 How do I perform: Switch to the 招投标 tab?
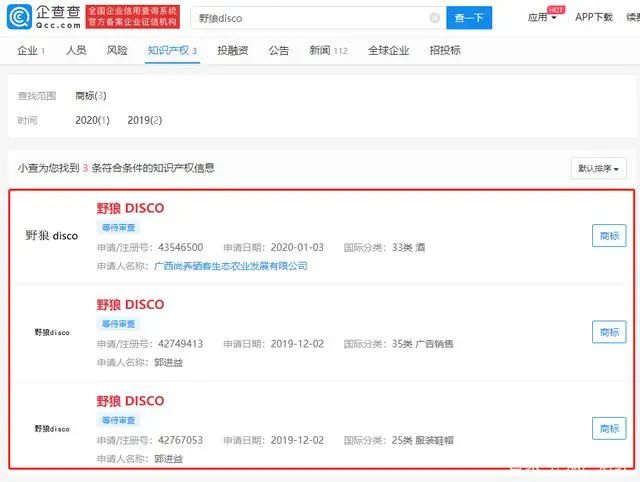pos(445,50)
